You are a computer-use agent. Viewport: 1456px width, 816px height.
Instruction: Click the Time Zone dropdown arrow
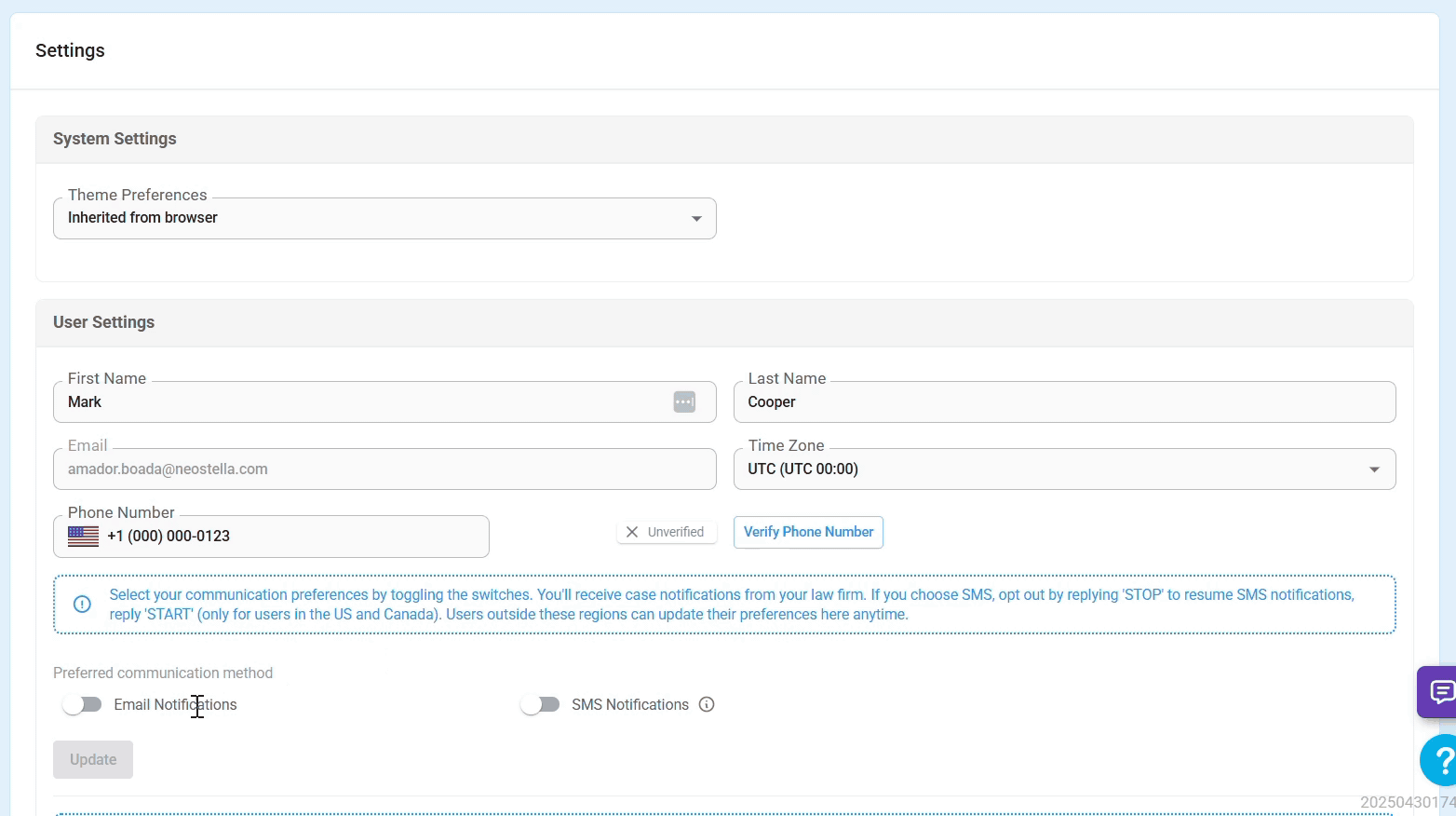coord(1374,469)
